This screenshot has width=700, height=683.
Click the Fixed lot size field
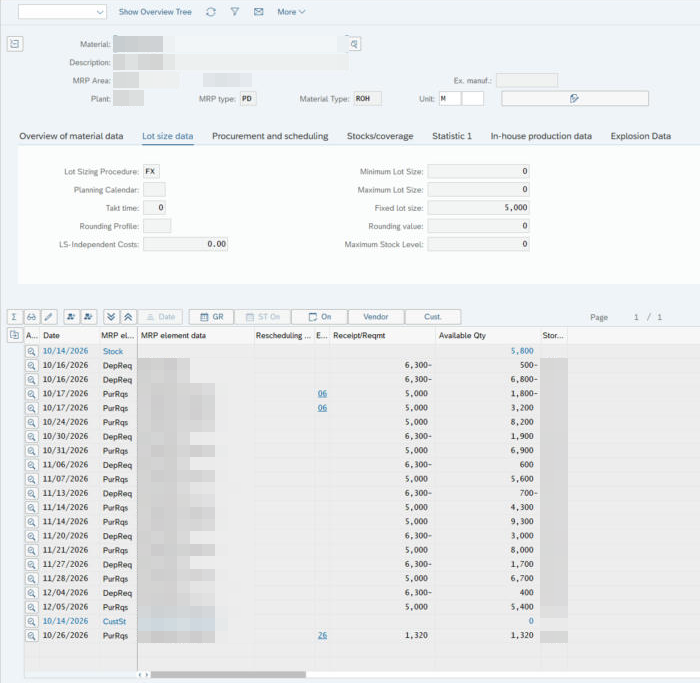[478, 208]
